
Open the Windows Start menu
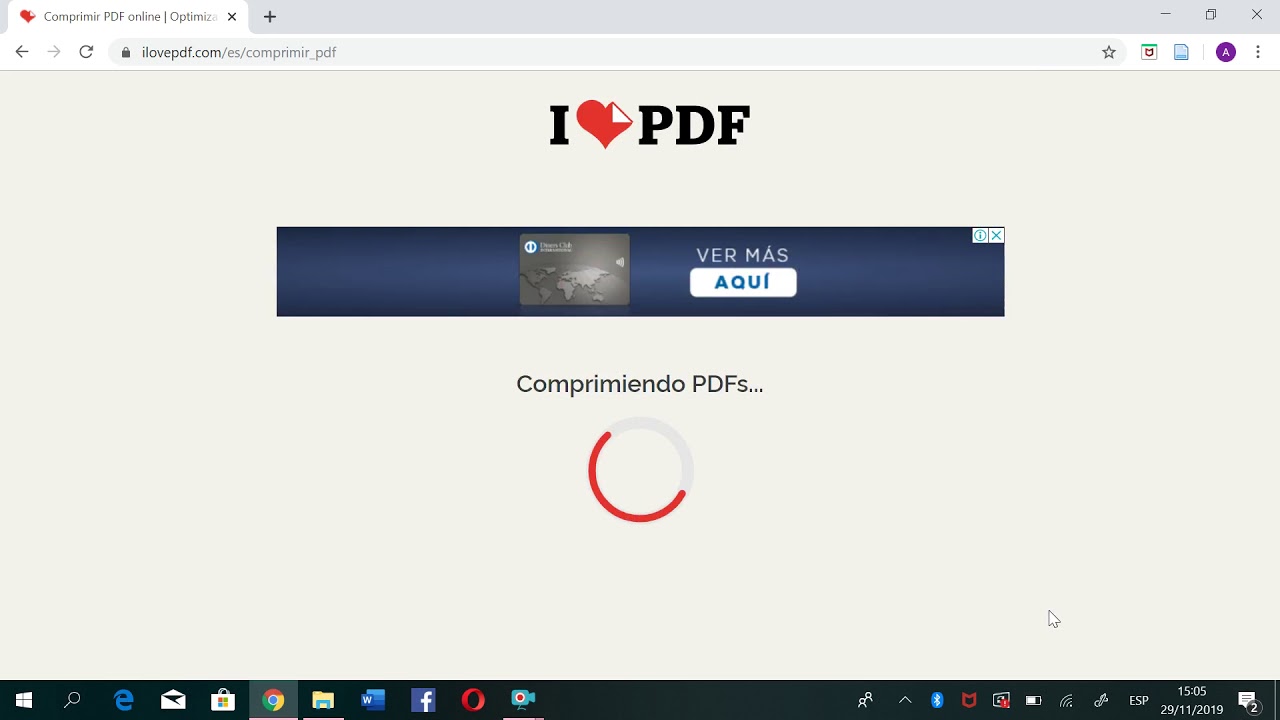24,700
